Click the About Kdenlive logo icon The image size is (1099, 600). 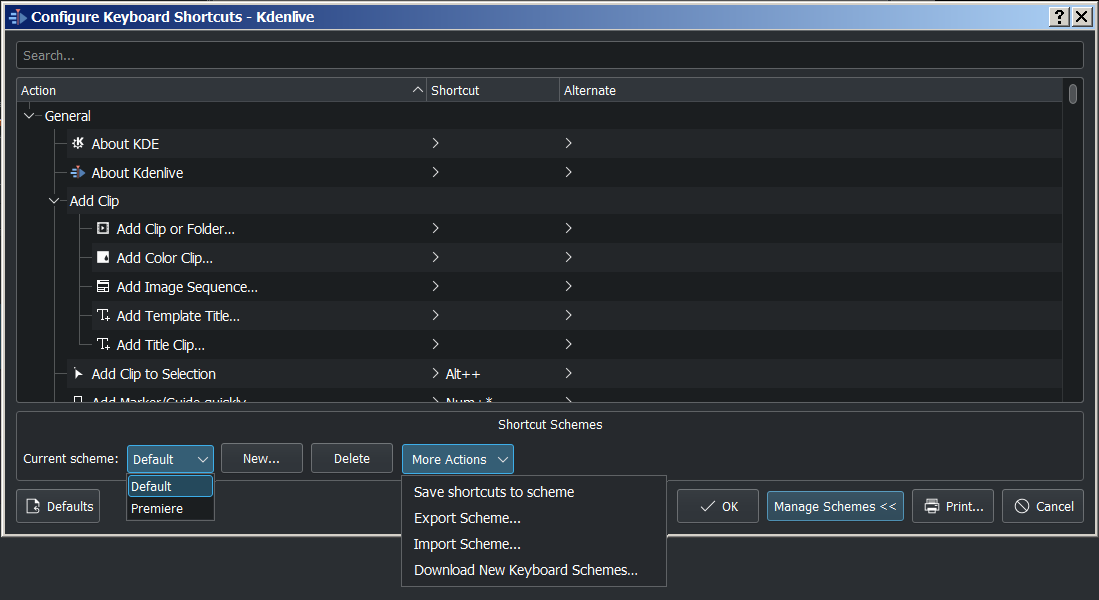coord(78,172)
